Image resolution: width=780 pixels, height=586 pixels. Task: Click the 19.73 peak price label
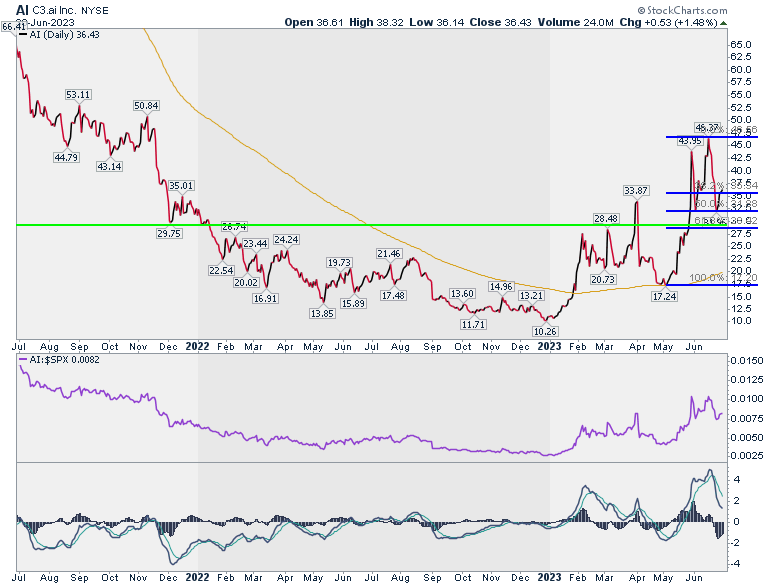pyautogui.click(x=339, y=262)
